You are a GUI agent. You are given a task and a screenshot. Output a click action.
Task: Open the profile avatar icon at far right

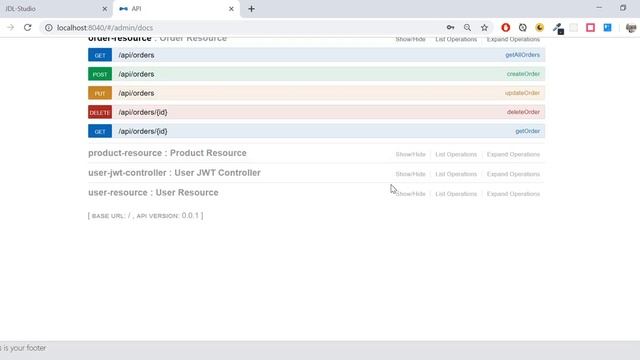click(x=631, y=28)
